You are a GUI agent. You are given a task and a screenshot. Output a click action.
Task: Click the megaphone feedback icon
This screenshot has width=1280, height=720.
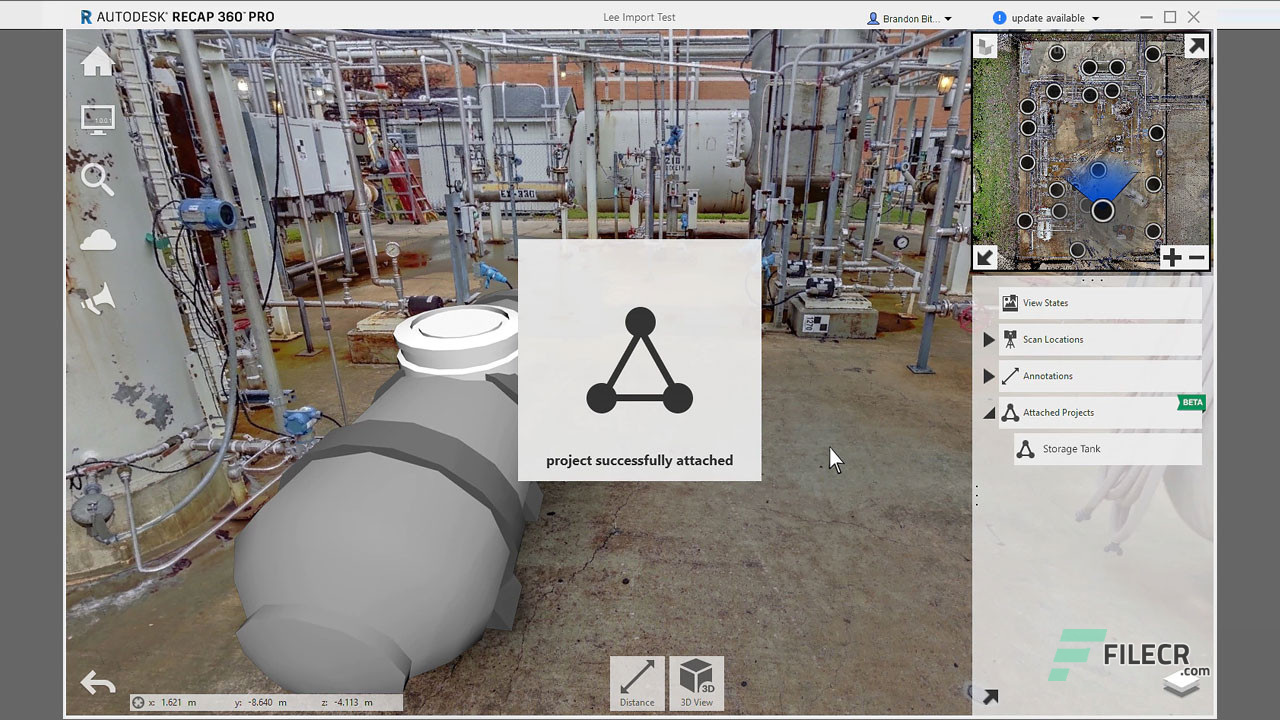(98, 298)
